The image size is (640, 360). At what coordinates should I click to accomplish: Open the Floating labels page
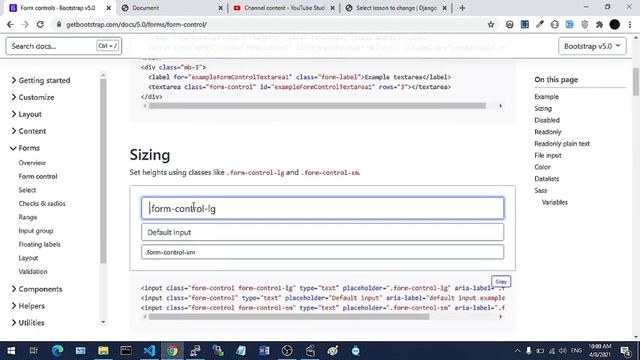[x=39, y=244]
